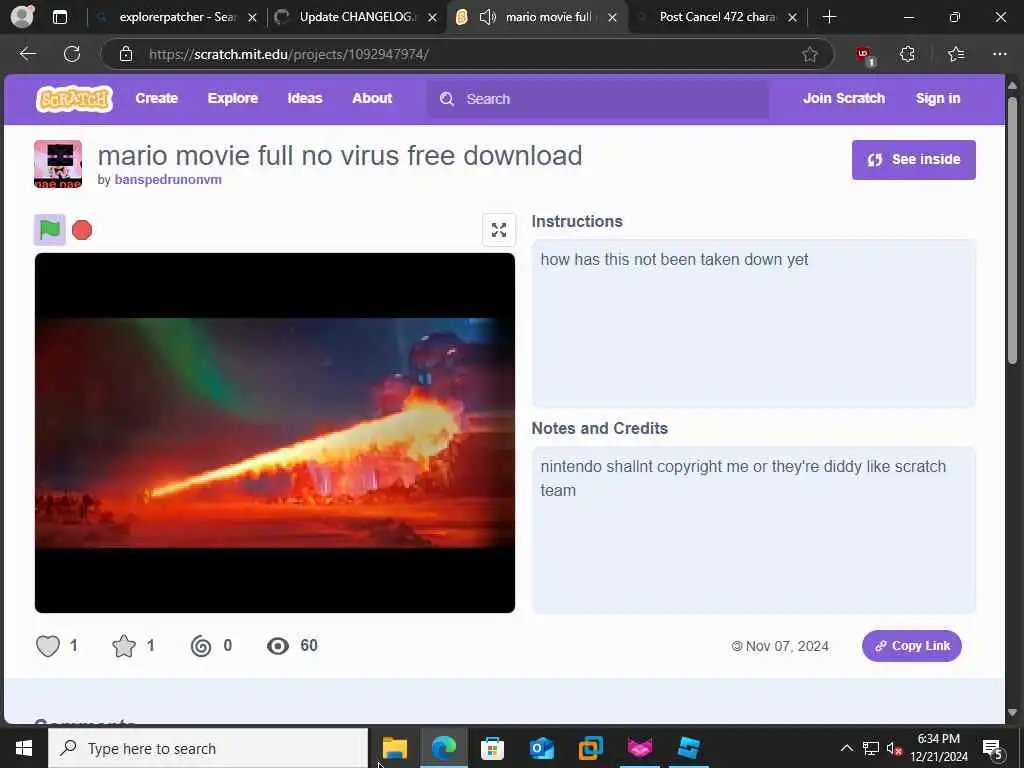1024x768 pixels.
Task: Click the scrollbar down arrow
Action: [1012, 712]
